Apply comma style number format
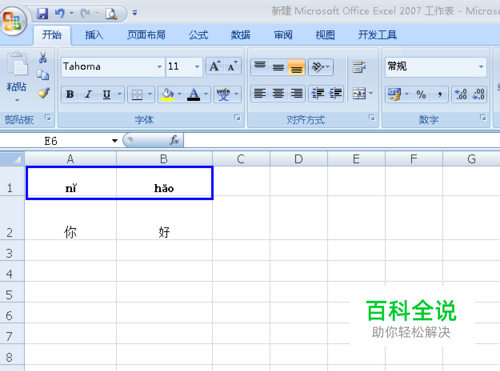Viewport: 500px width, 371px height. (439, 94)
